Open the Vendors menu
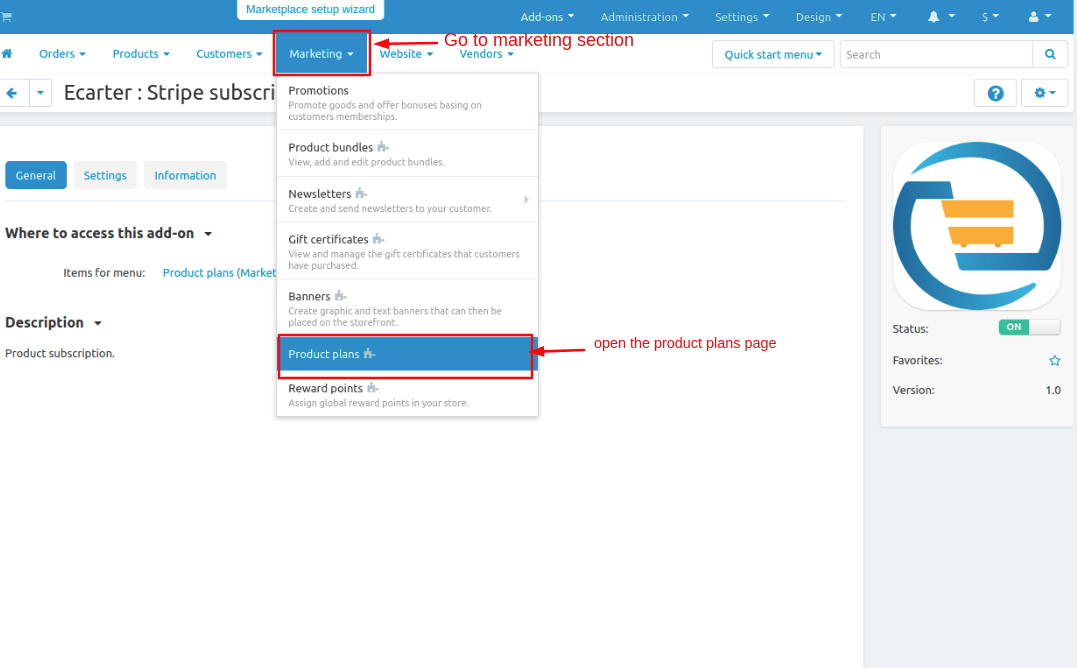This screenshot has width=1077, height=668. point(486,54)
